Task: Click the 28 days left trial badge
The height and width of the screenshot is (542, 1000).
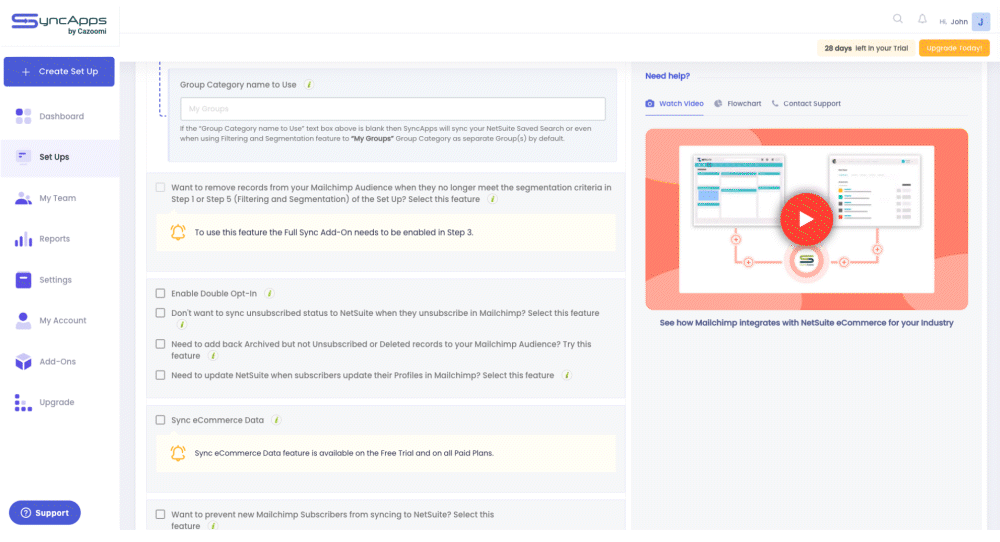Action: (865, 48)
